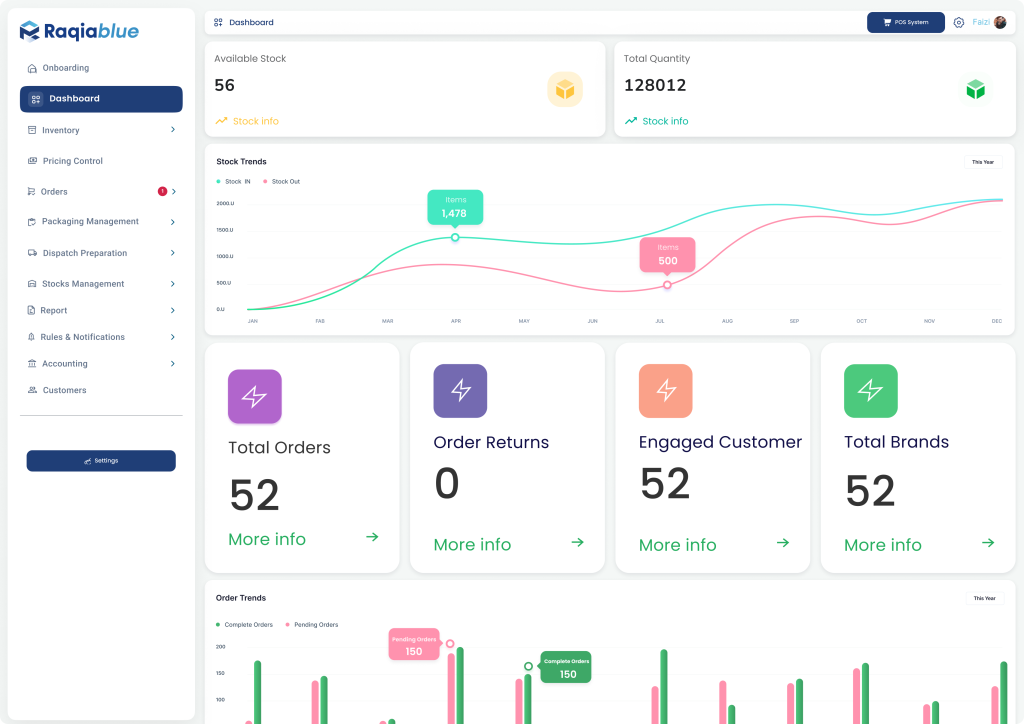Open the Stock Trends This Year dropdown
1024x724 pixels.
(x=983, y=162)
